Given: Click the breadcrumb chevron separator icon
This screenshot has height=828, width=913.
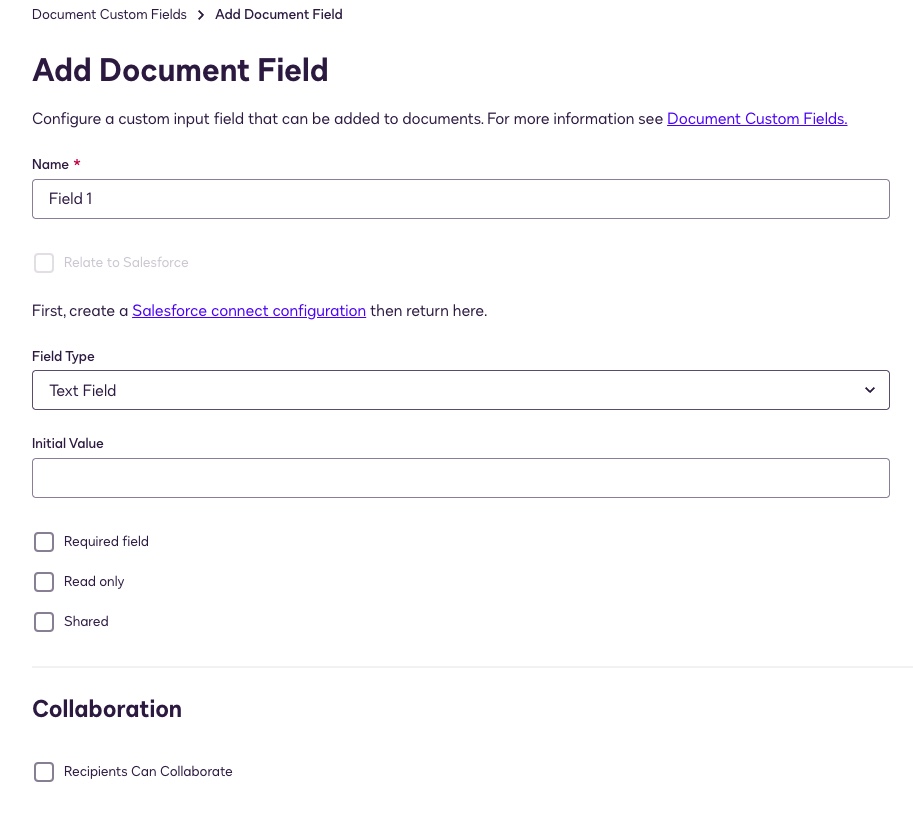Looking at the screenshot, I should (x=200, y=15).
